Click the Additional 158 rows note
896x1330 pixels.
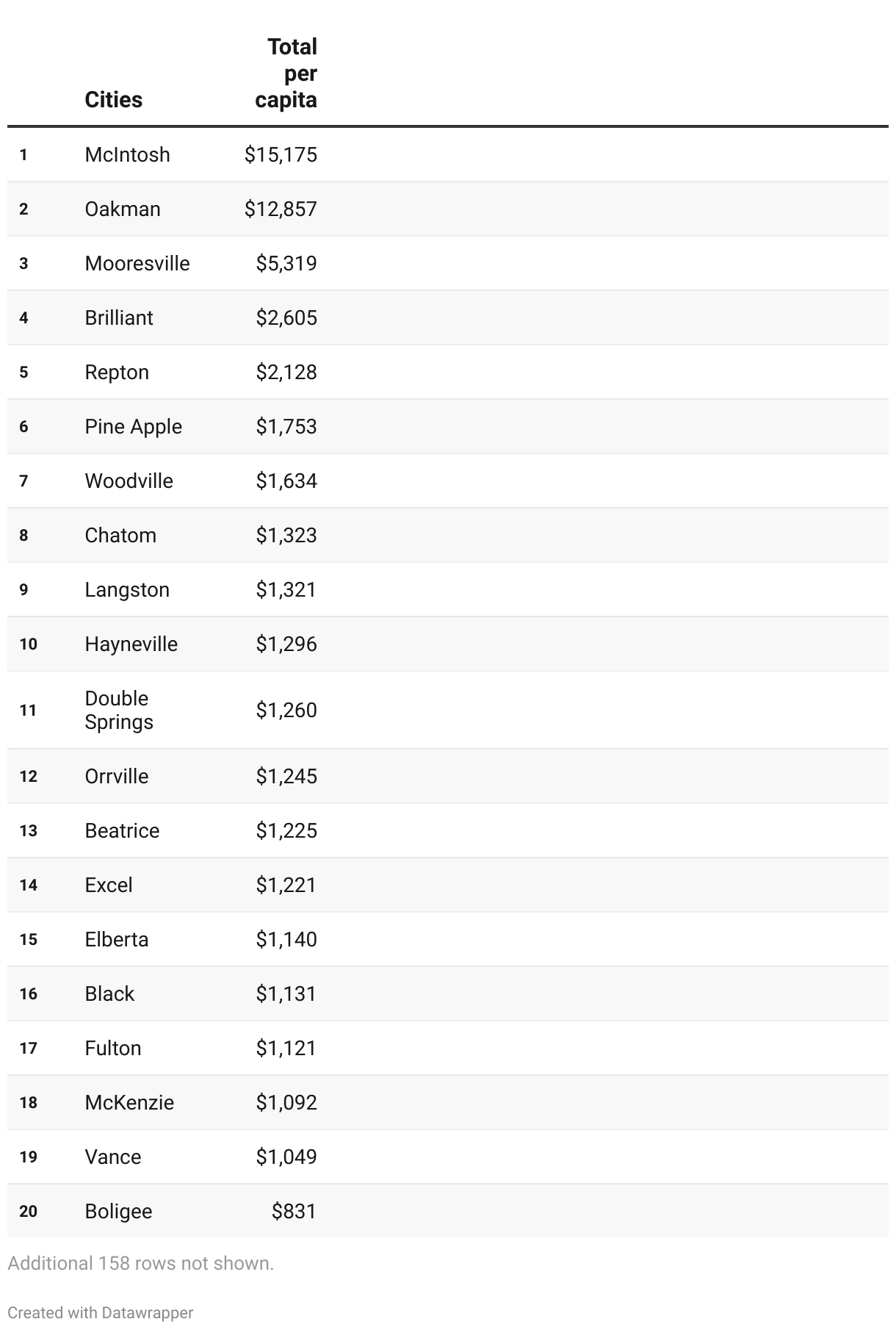140,1263
